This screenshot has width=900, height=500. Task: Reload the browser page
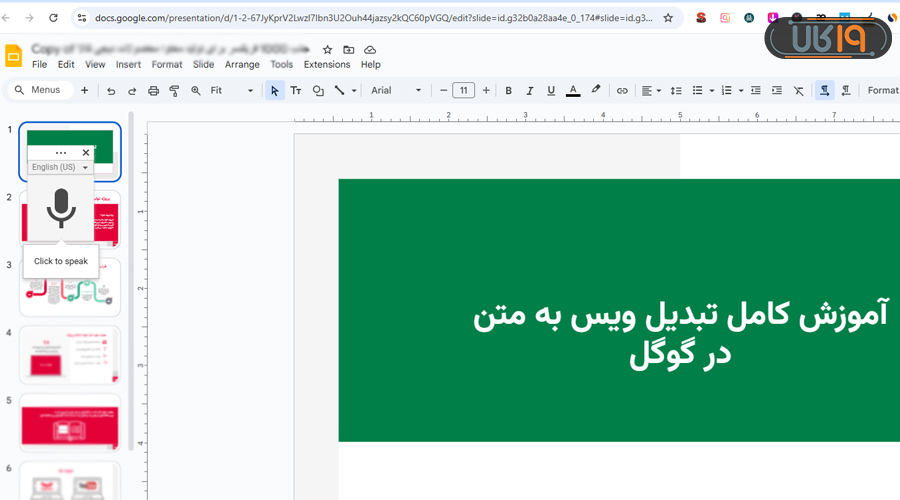pos(53,18)
